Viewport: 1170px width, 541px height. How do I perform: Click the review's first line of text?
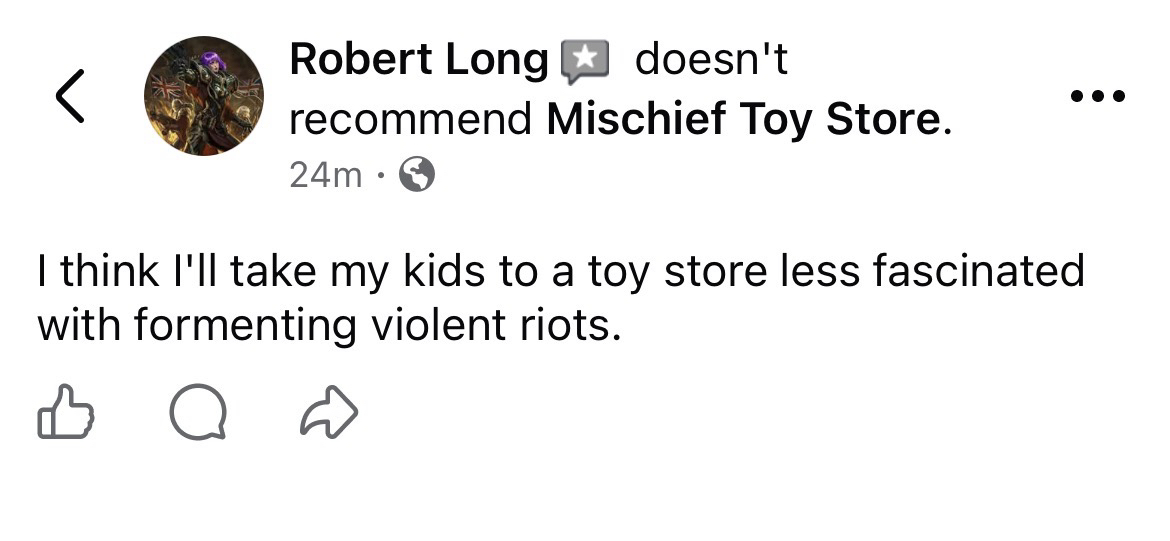click(560, 271)
